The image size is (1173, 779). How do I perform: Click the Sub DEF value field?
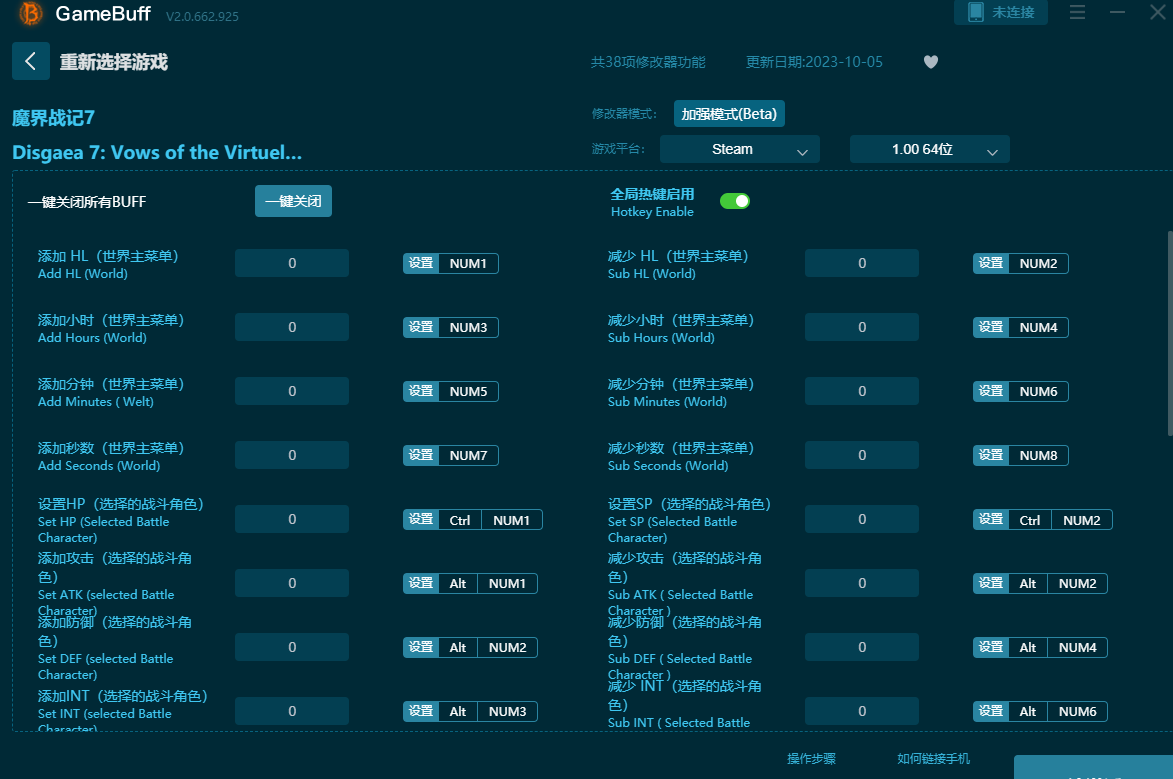862,647
